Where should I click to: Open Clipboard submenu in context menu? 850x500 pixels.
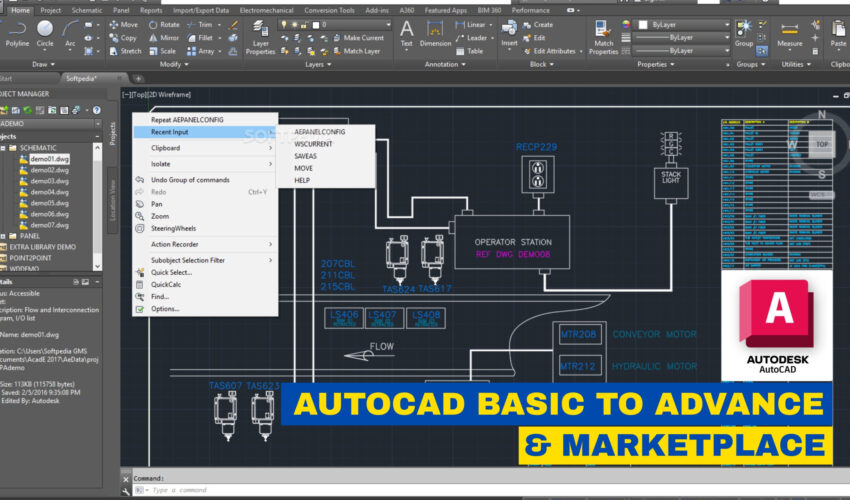click(x=205, y=148)
